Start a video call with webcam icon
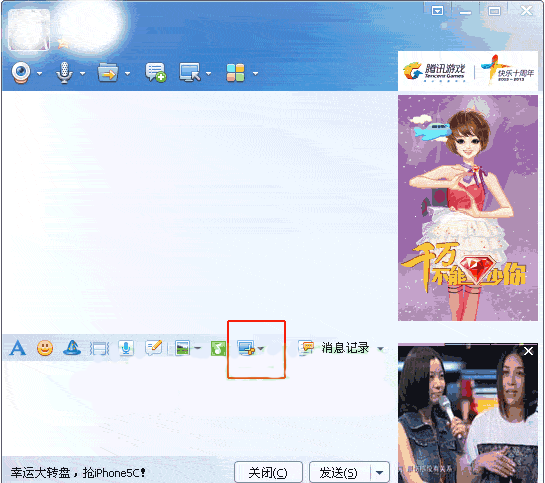 pyautogui.click(x=21, y=73)
